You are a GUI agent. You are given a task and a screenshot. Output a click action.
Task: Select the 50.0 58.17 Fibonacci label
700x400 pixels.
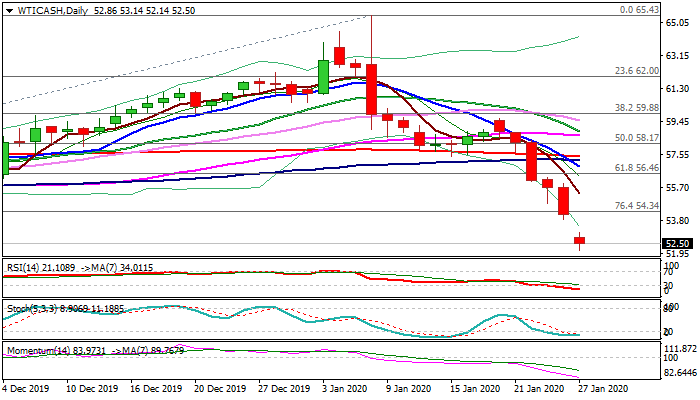pyautogui.click(x=637, y=138)
